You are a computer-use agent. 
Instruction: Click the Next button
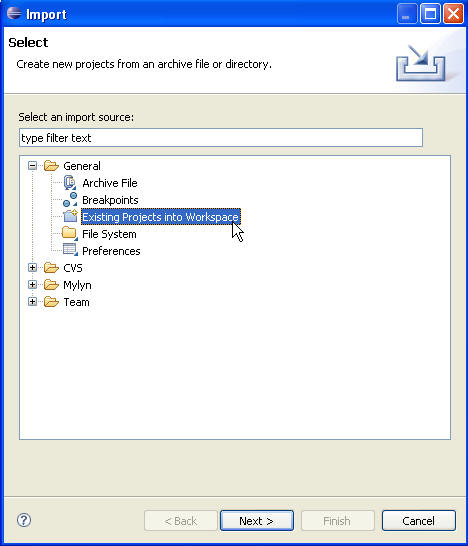[x=257, y=521]
